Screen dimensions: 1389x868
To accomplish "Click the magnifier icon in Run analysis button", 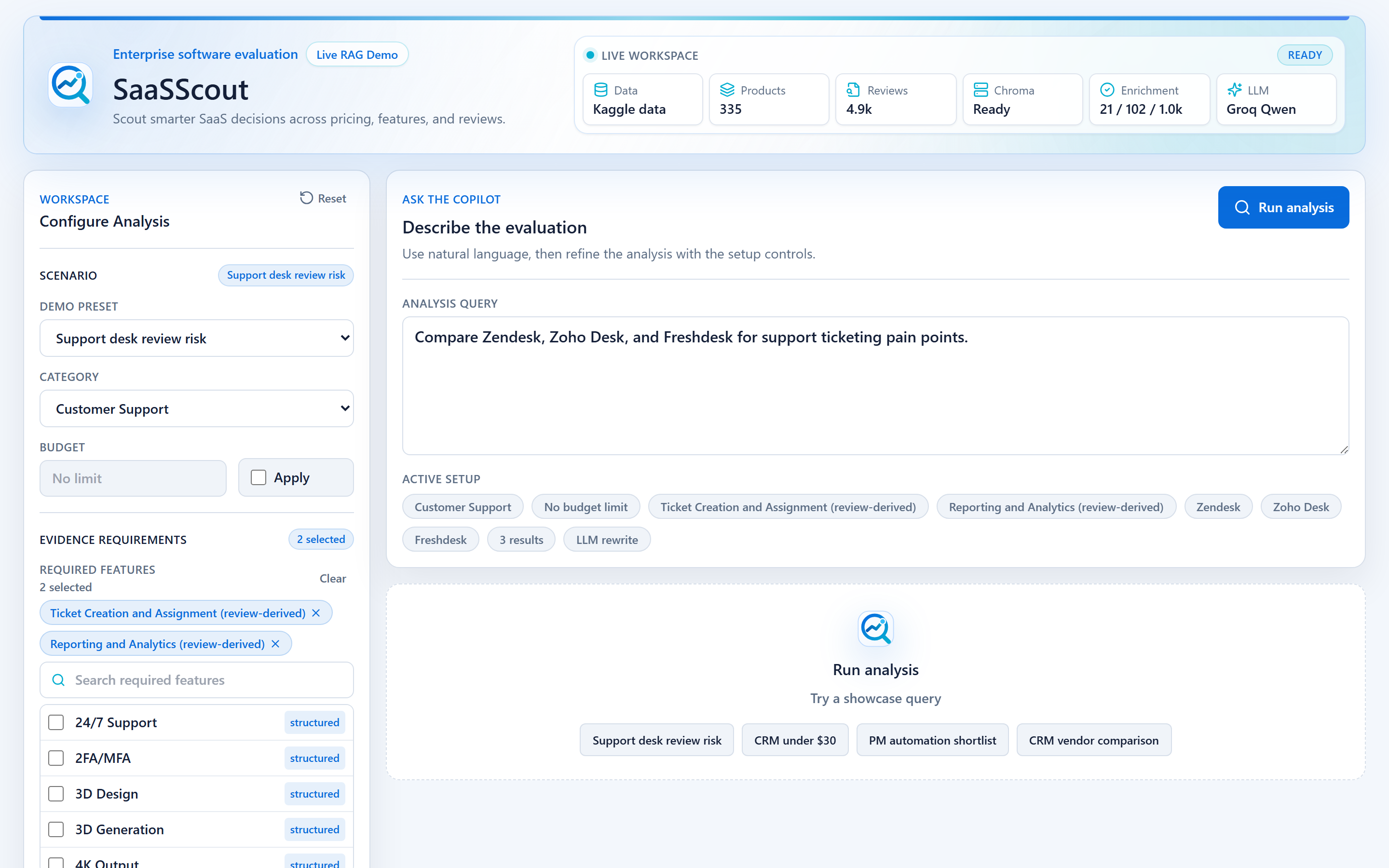I will pyautogui.click(x=1242, y=207).
